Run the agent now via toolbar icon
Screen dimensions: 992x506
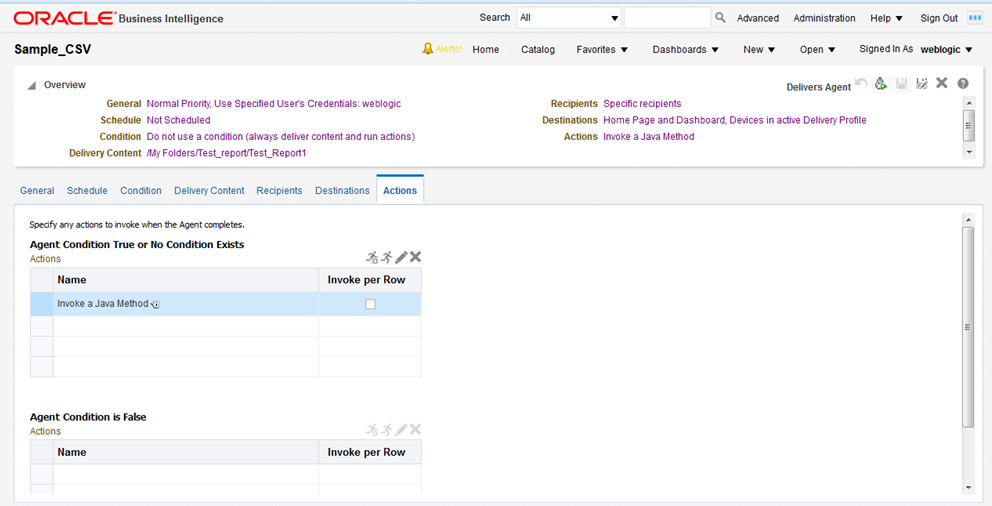pos(881,83)
